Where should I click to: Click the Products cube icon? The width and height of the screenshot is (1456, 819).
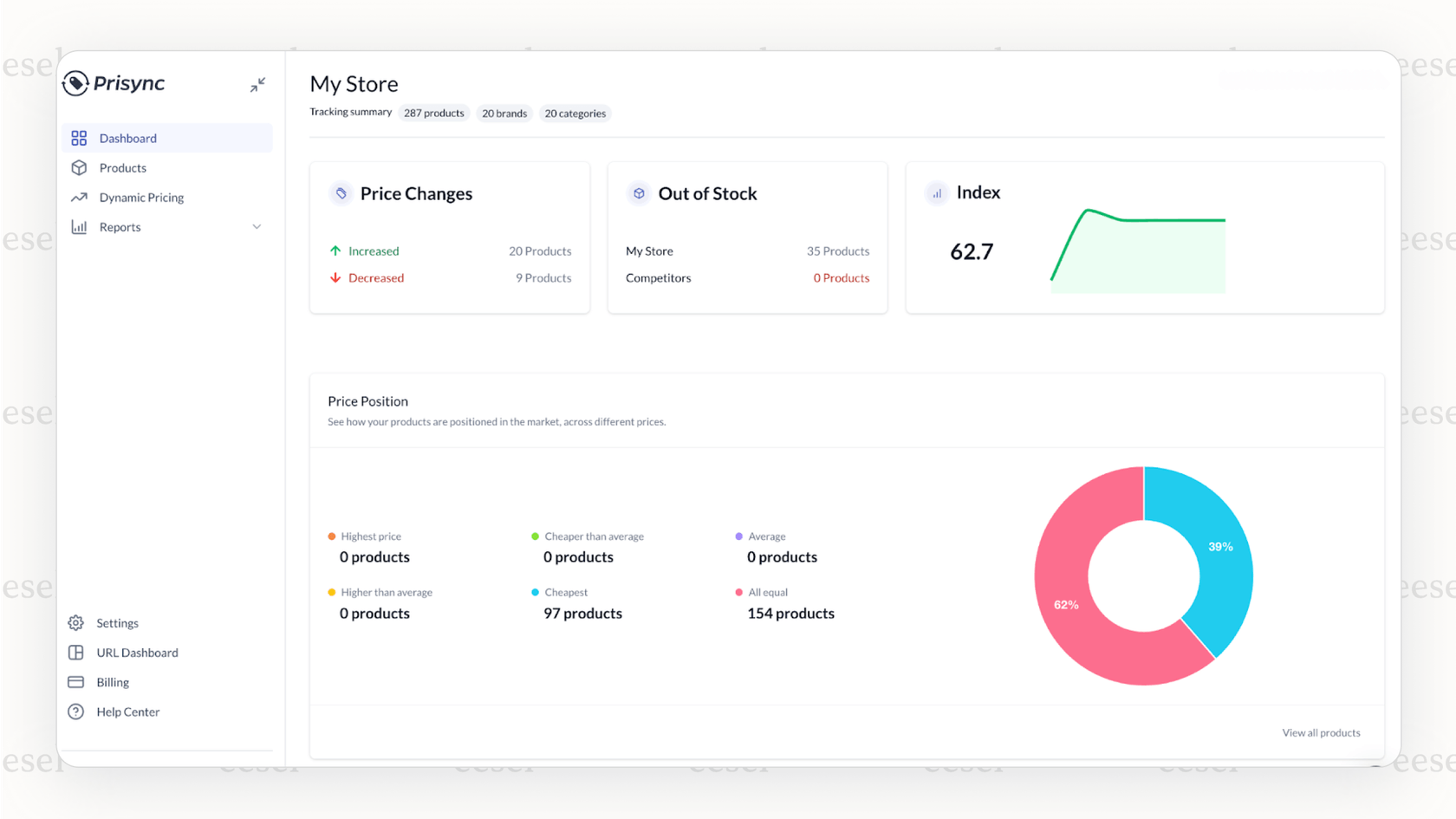79,167
